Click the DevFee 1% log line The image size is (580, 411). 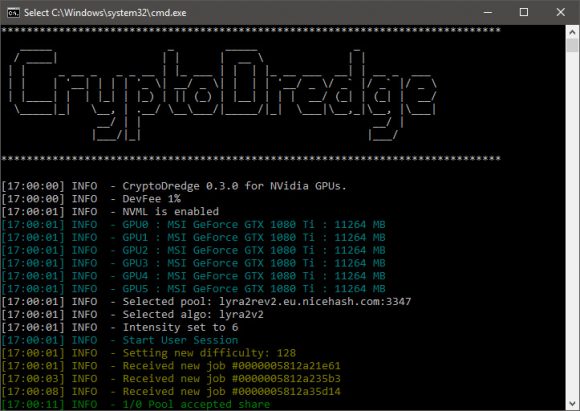tap(91, 199)
